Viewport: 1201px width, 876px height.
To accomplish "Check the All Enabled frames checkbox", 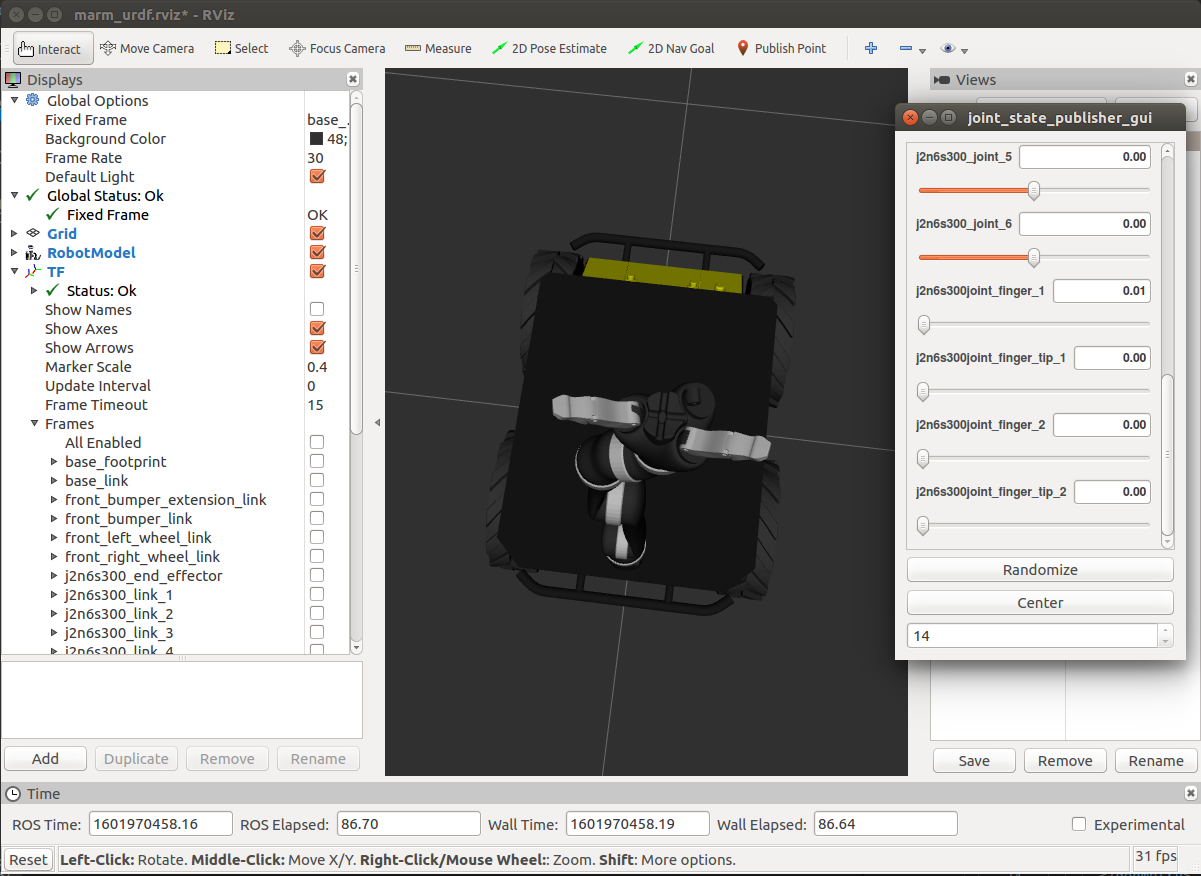I will [x=317, y=442].
